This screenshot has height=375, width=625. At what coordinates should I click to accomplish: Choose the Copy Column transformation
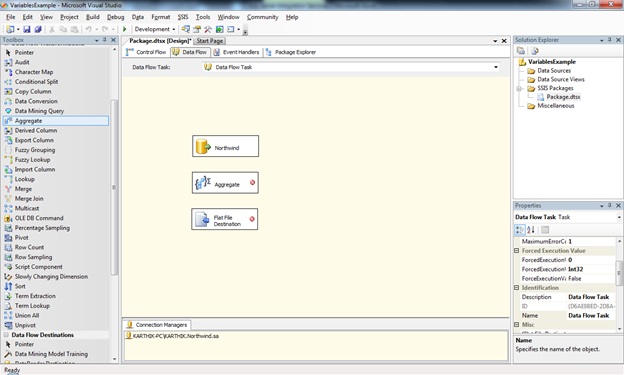[x=33, y=91]
